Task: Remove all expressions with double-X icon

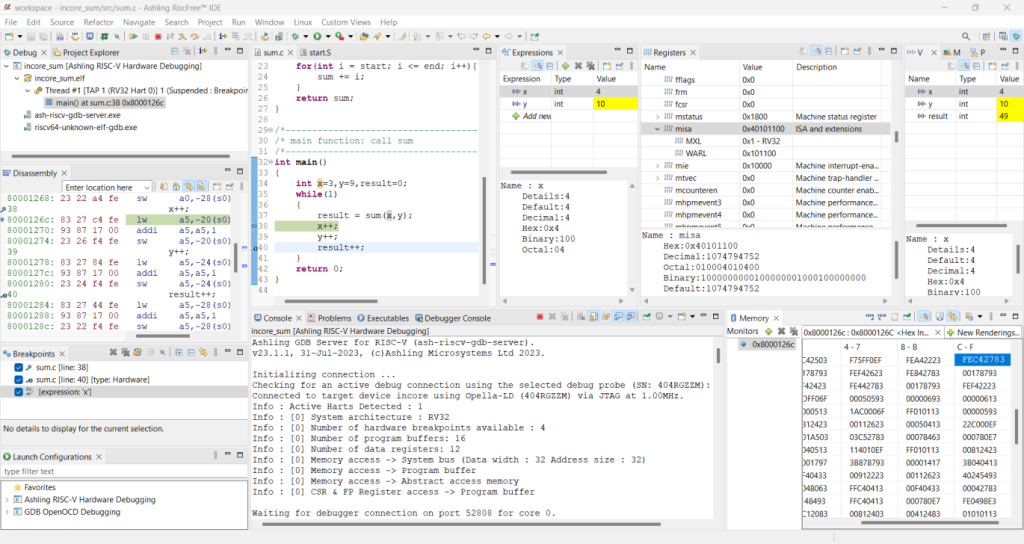Action: 590,66
